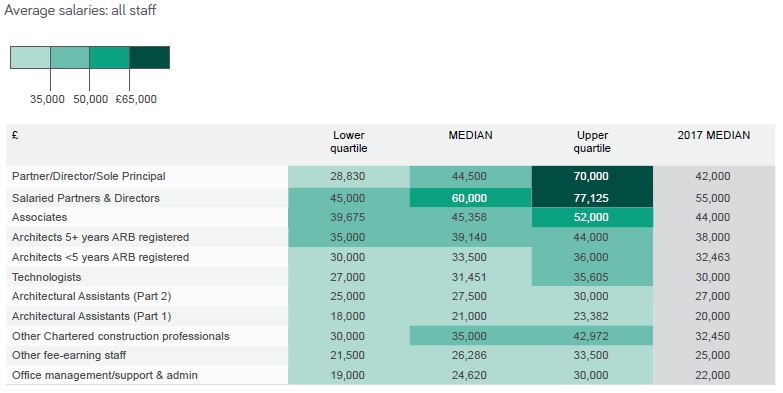
Task: Select the Partner/Director/Sole Principal row label
Action: pos(88,176)
